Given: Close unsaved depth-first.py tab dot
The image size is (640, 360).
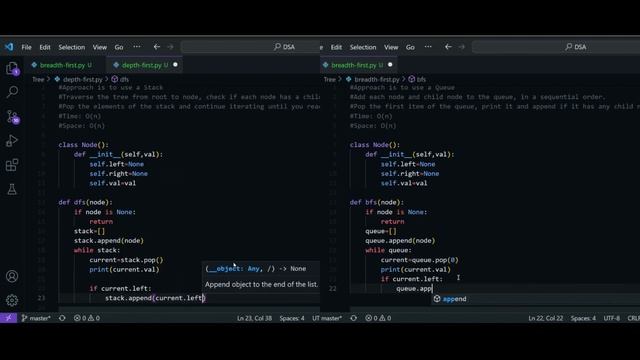Looking at the screenshot, I should coord(176,64).
